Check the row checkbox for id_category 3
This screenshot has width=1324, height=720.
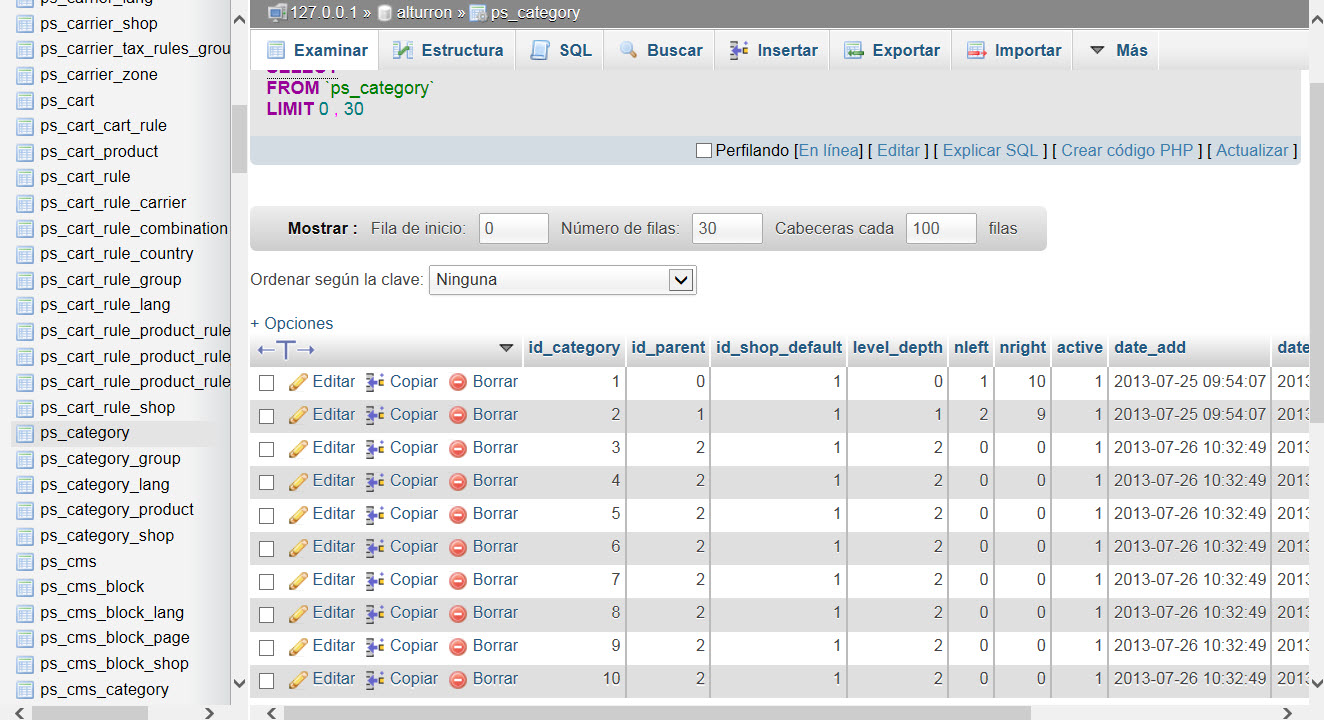[x=266, y=449]
